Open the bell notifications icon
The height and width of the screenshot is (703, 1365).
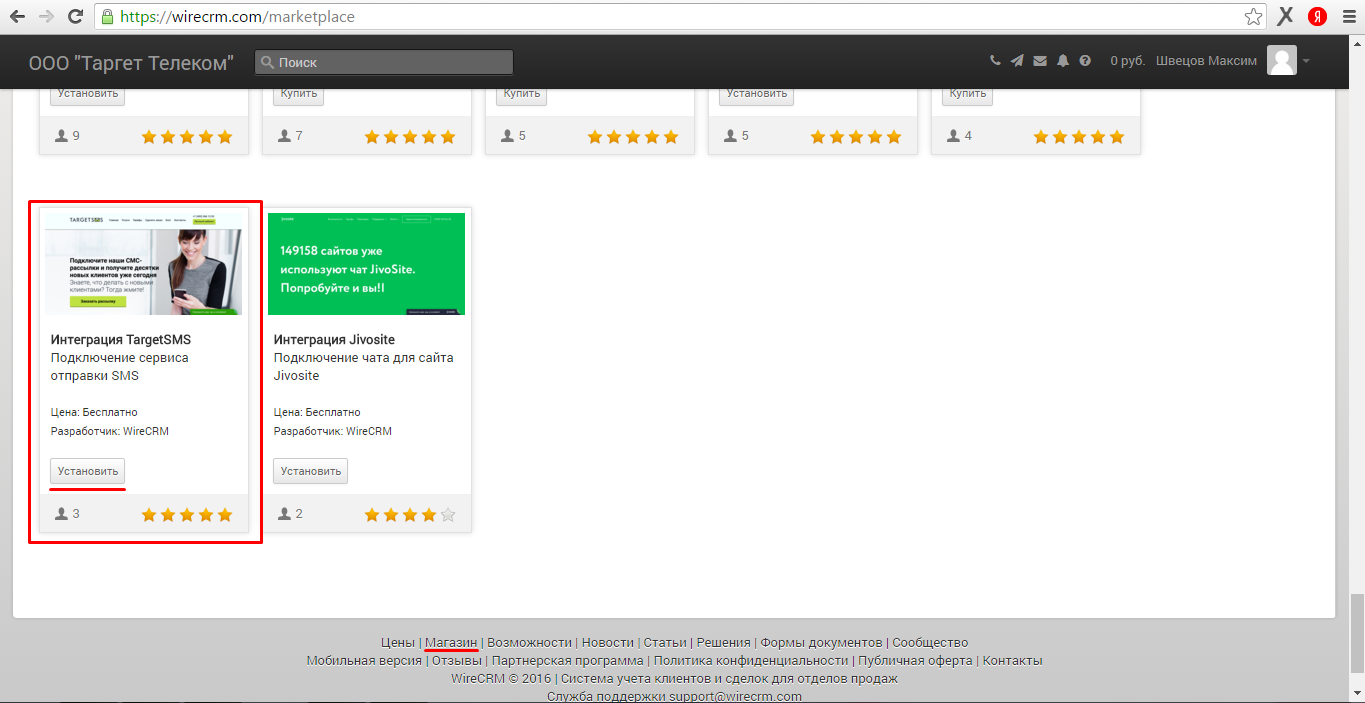(x=1063, y=61)
